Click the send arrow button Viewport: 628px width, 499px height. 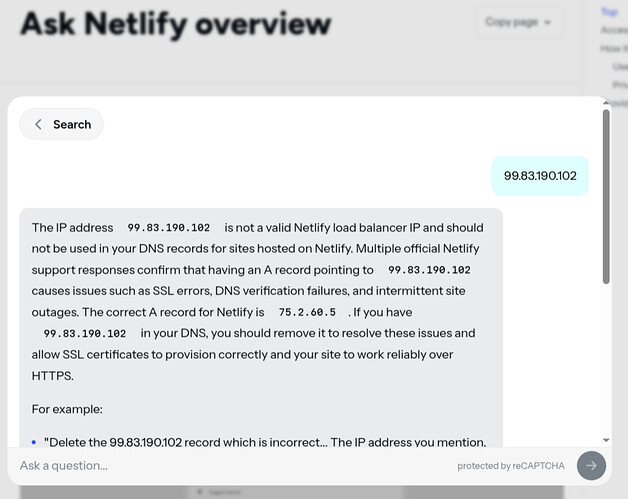click(x=591, y=465)
